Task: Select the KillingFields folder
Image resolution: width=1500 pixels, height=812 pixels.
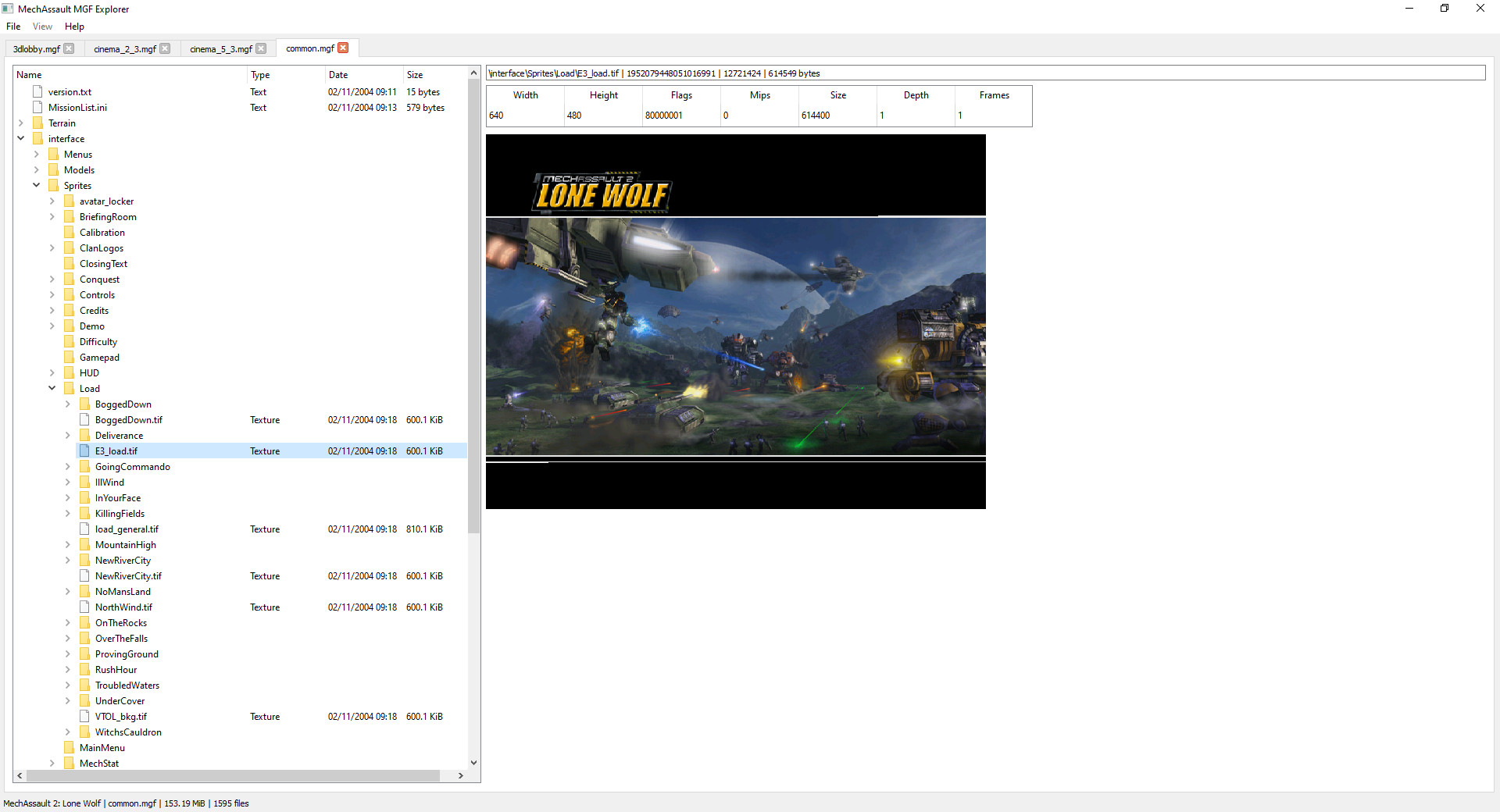Action: point(120,514)
